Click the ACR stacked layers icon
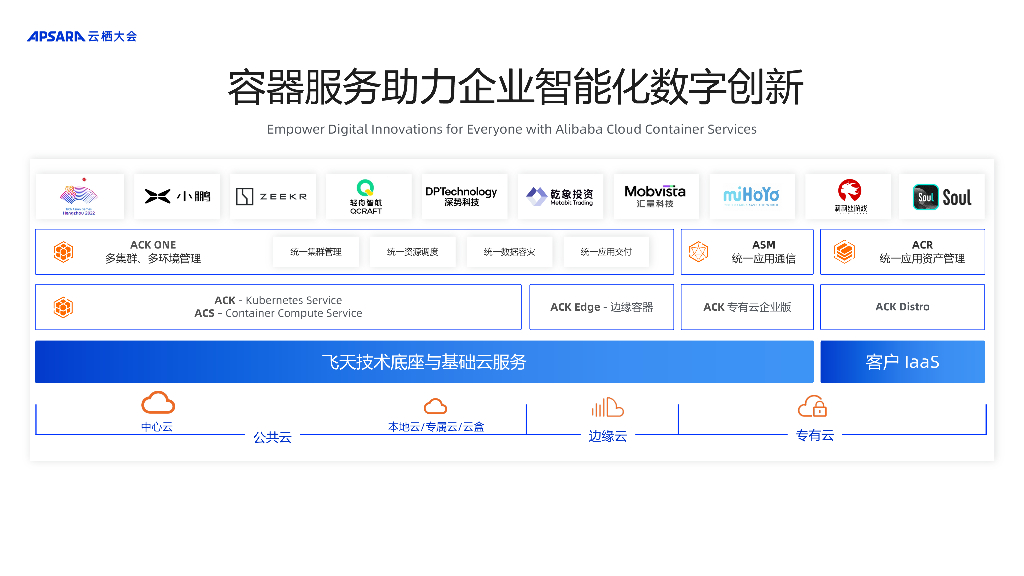Screen dimensions: 1024x576 [x=844, y=251]
